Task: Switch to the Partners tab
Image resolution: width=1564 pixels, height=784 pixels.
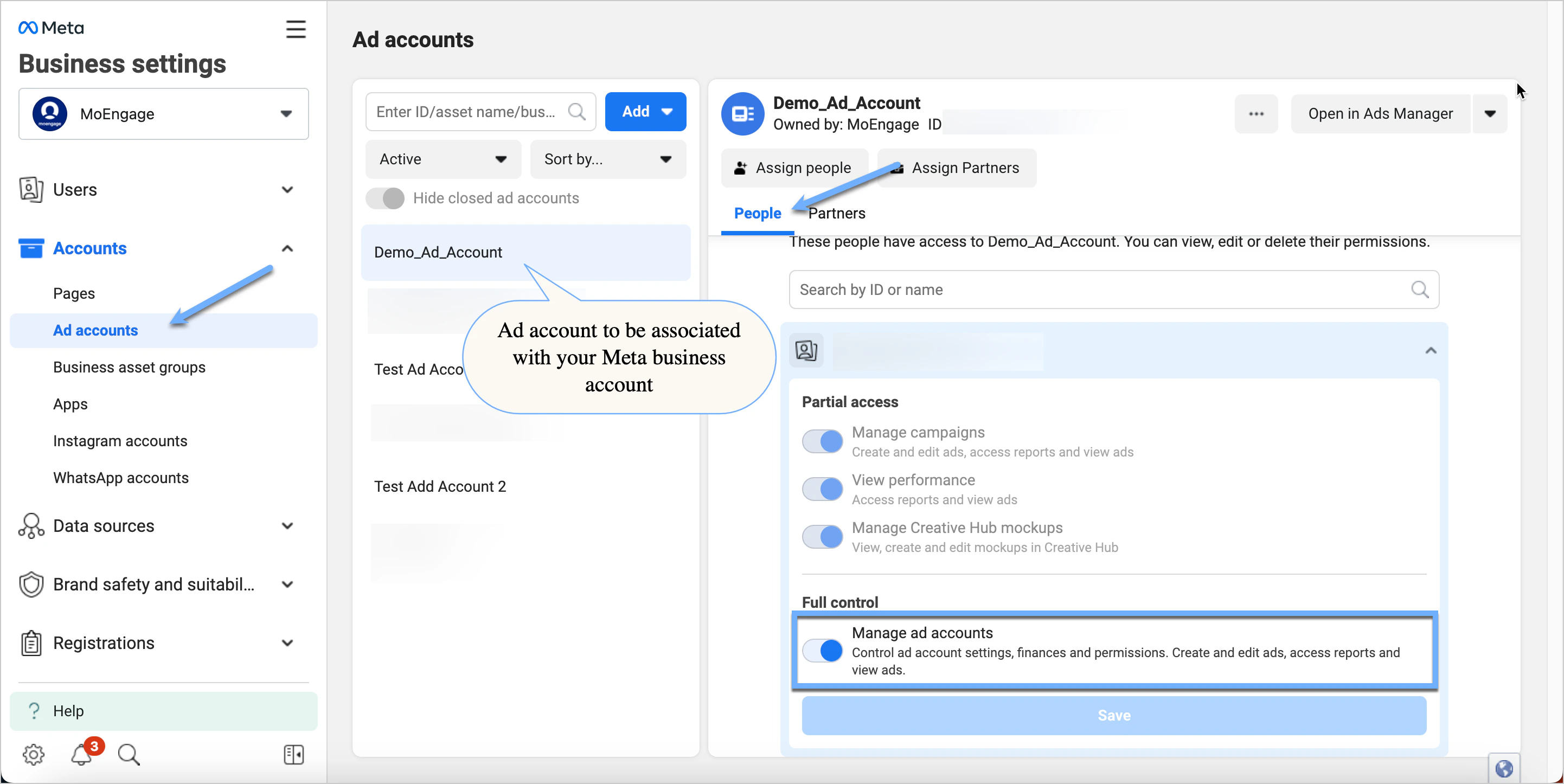Action: 837,214
